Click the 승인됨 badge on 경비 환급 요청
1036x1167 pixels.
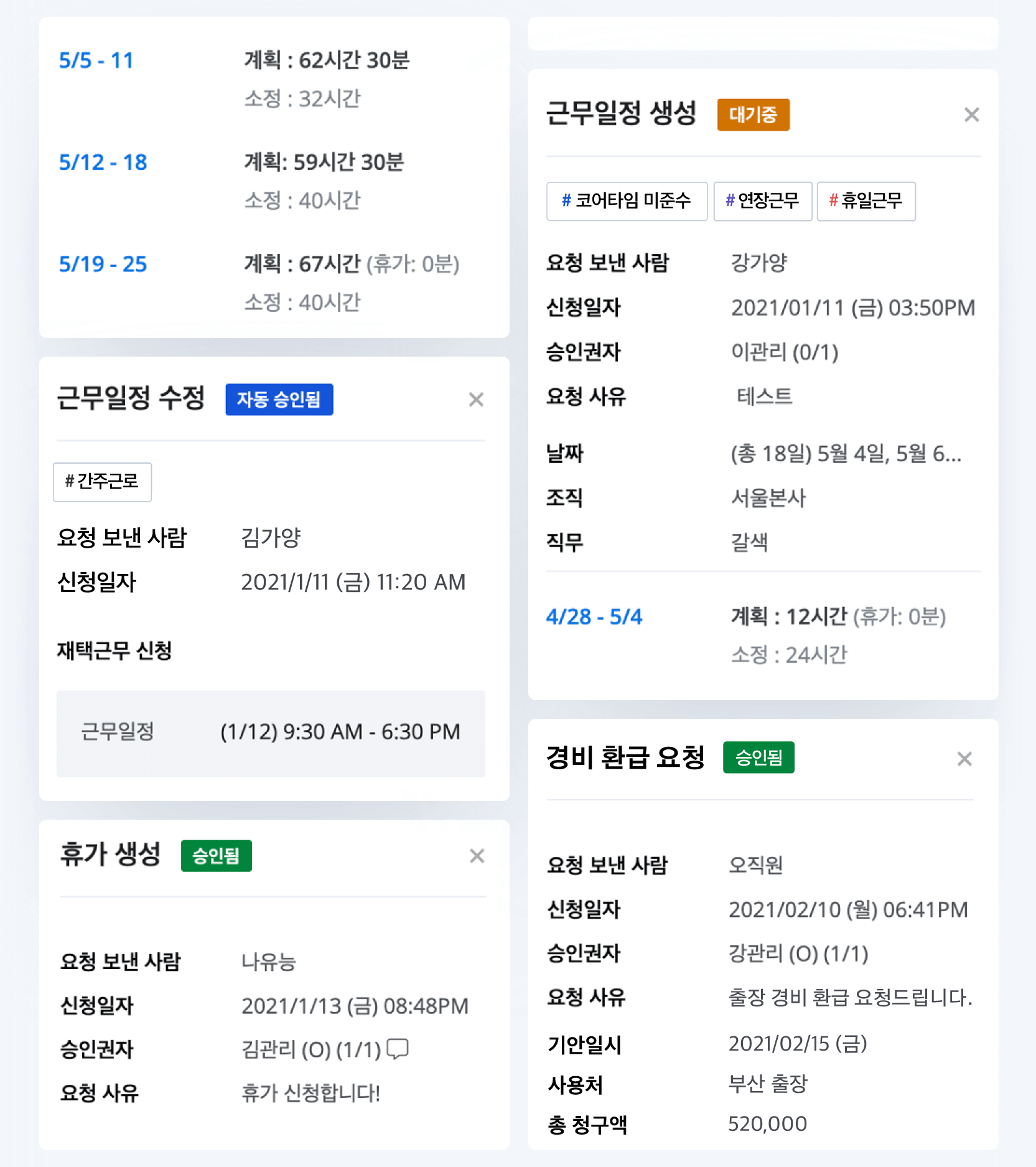[x=758, y=757]
